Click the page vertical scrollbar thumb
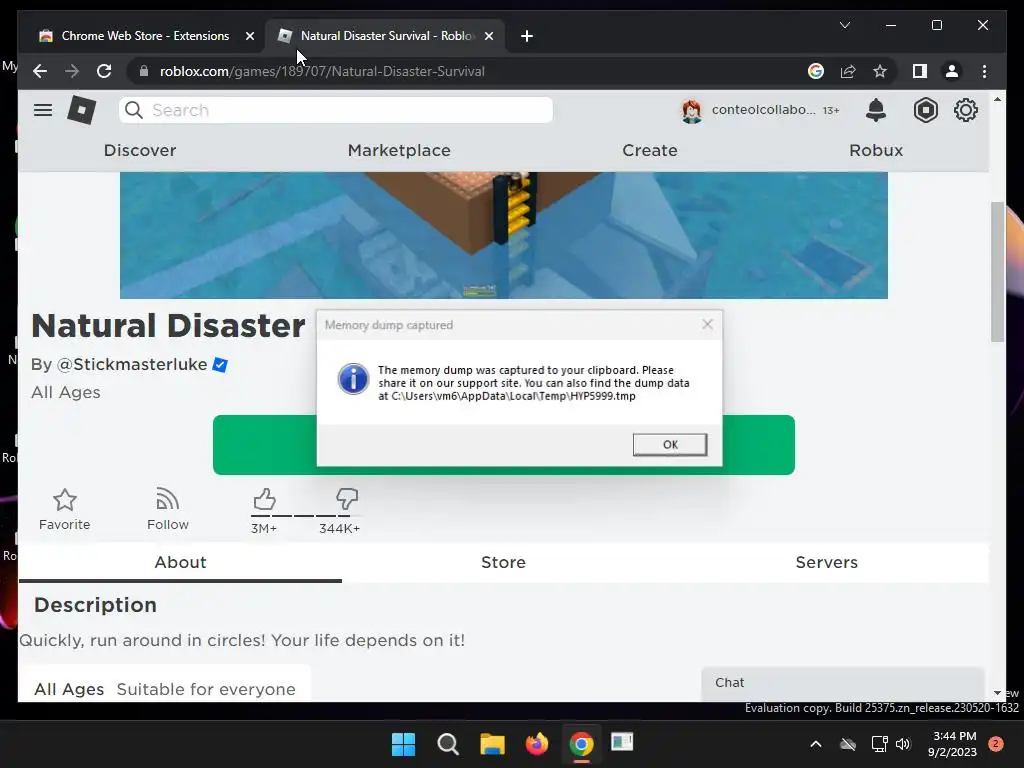 tap(997, 271)
